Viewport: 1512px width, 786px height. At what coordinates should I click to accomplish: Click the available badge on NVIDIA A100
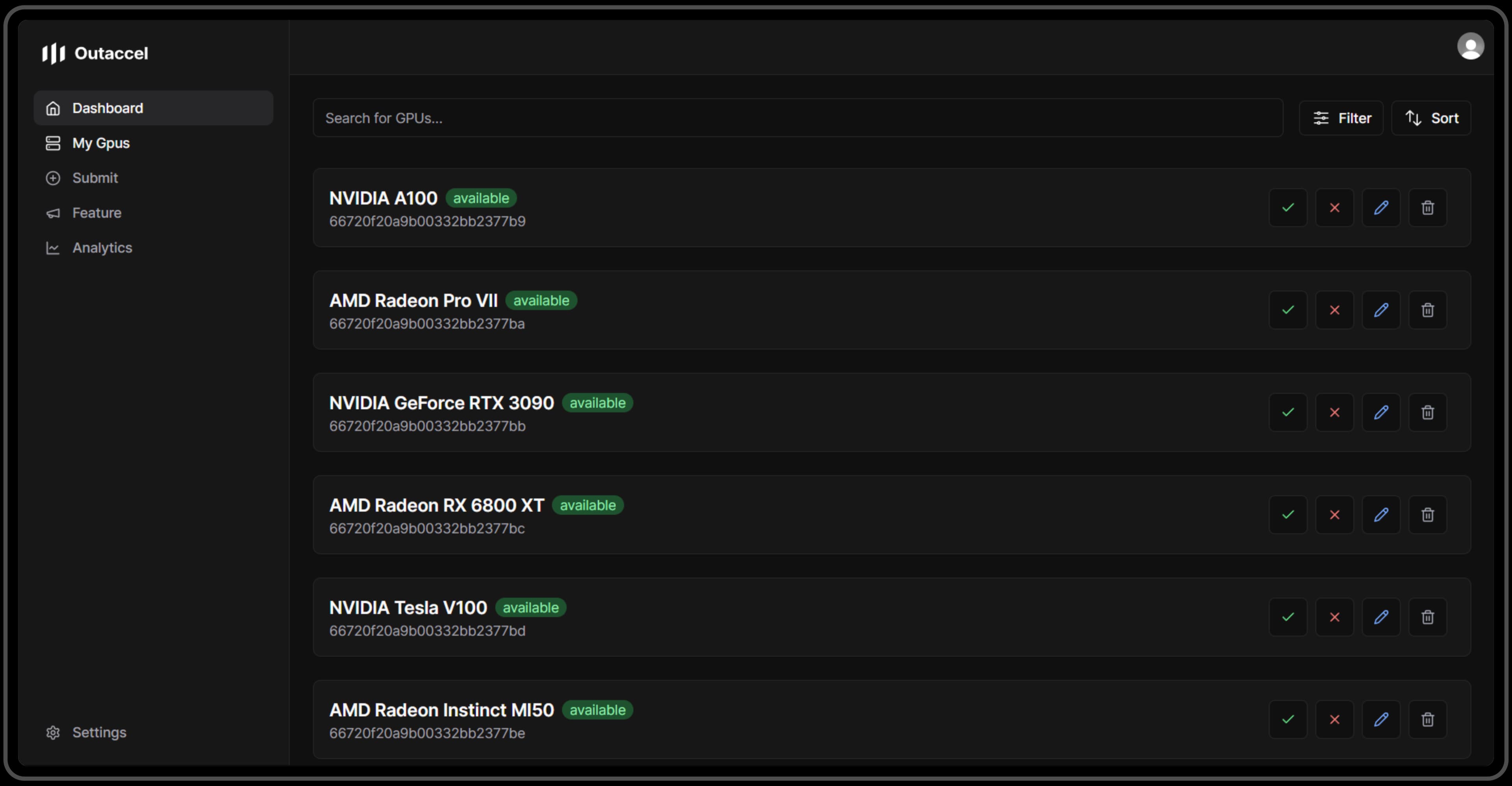[481, 198]
